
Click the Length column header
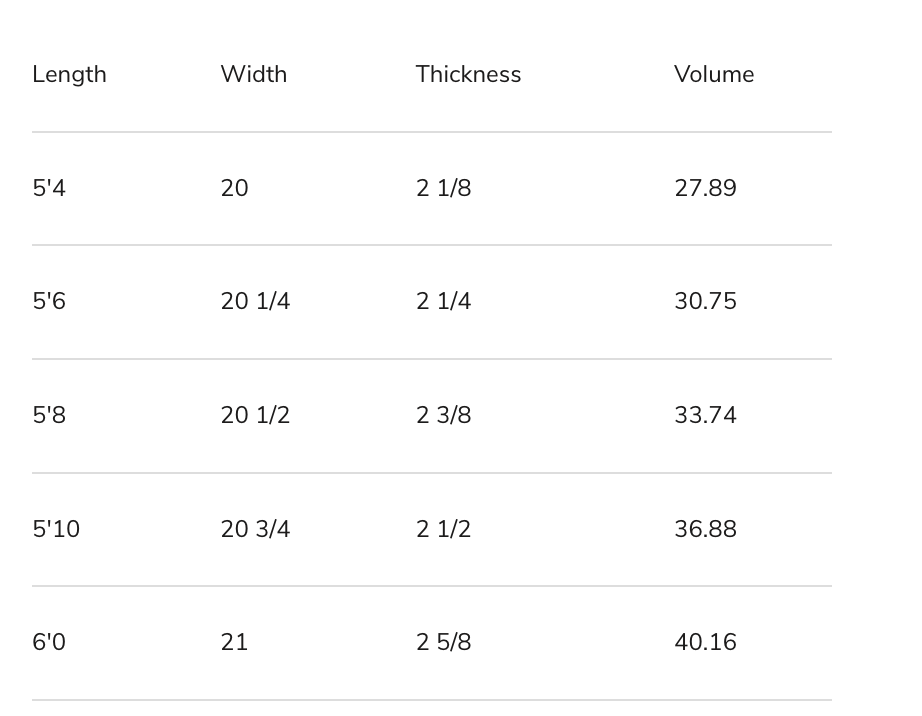[x=69, y=75]
